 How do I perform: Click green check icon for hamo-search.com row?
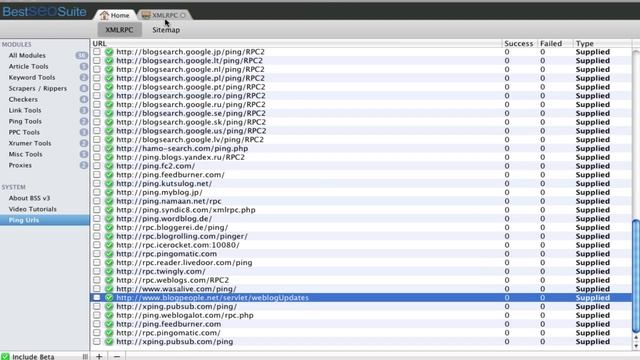tap(109, 149)
